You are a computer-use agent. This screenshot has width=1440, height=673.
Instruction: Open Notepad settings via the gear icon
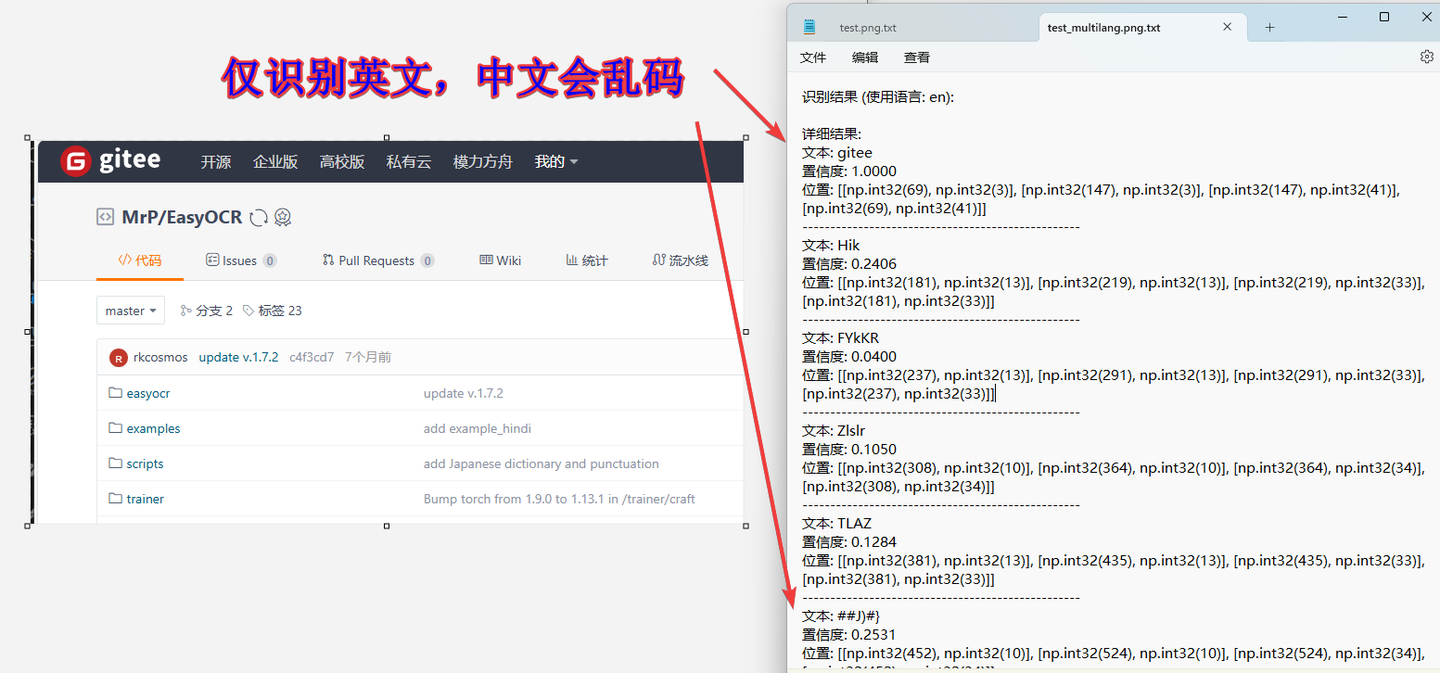[x=1426, y=57]
